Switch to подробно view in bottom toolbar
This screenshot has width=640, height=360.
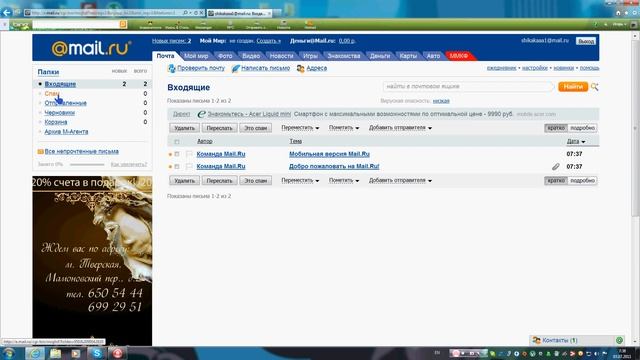pyautogui.click(x=582, y=180)
